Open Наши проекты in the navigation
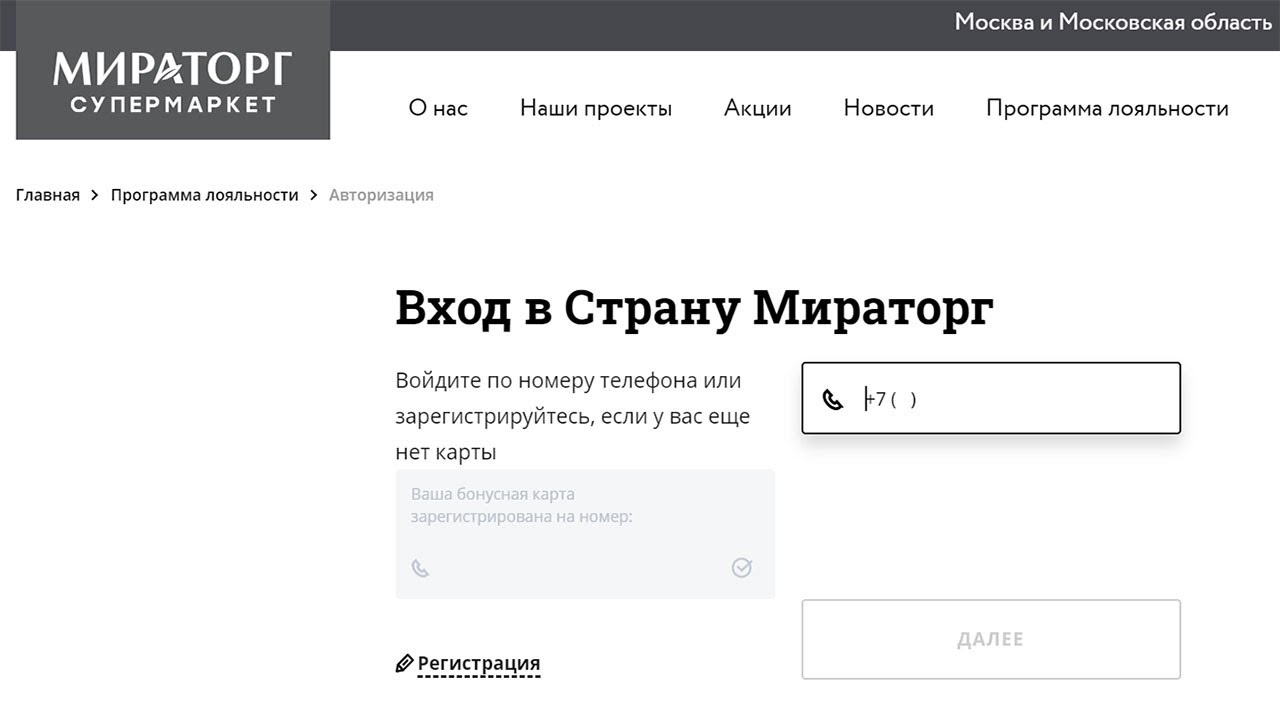Screen dimensions: 1280x720 [x=596, y=108]
